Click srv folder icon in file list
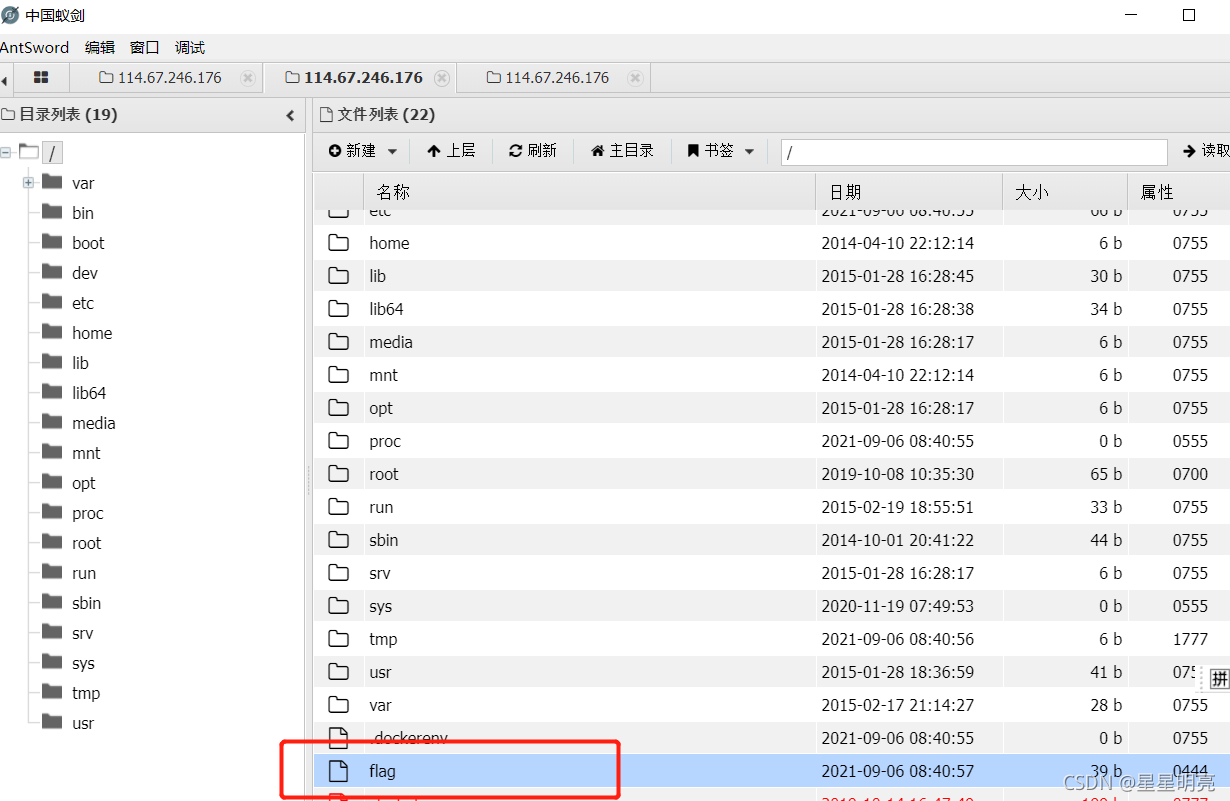This screenshot has height=801, width=1230. click(x=339, y=573)
